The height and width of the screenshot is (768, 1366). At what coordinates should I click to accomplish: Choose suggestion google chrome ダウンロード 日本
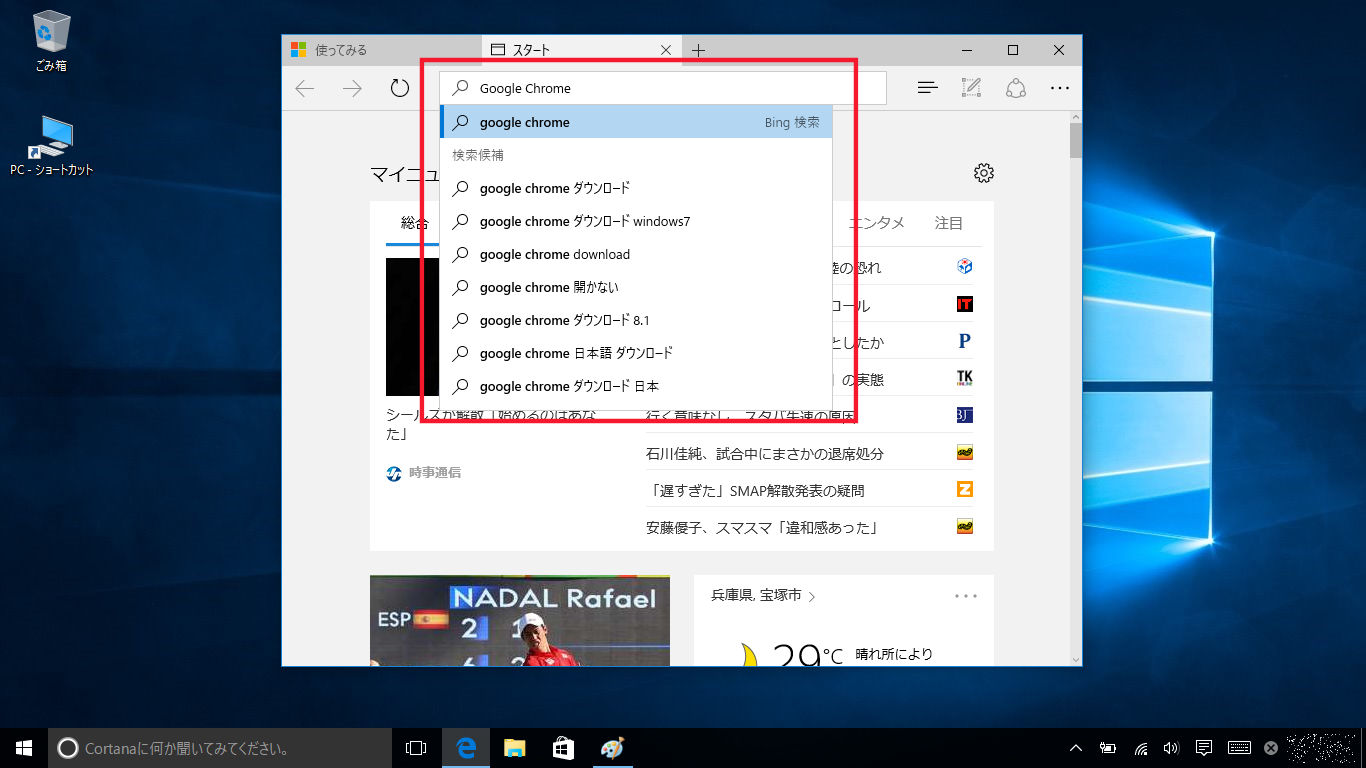click(636, 386)
